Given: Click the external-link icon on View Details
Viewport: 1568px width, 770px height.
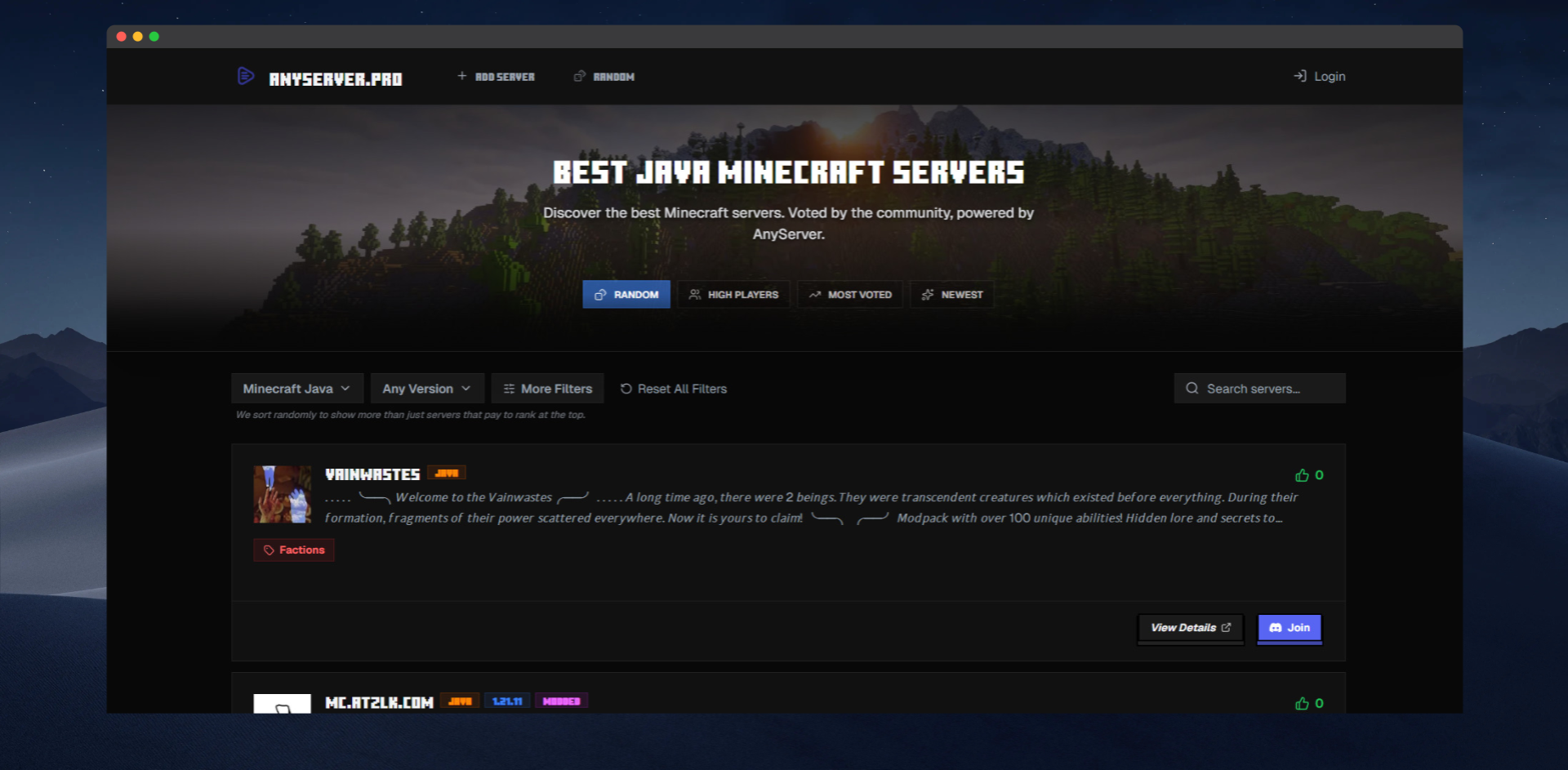Looking at the screenshot, I should click(x=1226, y=627).
